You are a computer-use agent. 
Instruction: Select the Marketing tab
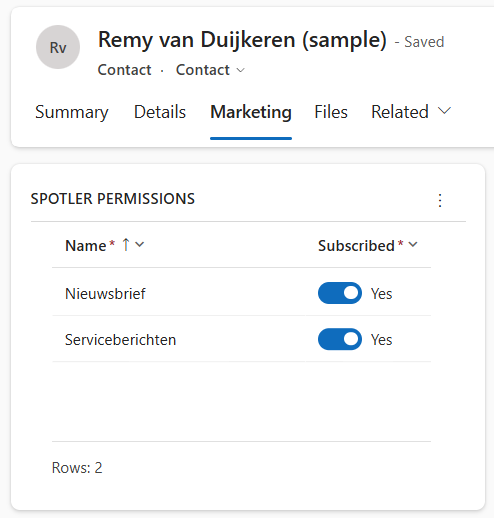click(x=251, y=112)
